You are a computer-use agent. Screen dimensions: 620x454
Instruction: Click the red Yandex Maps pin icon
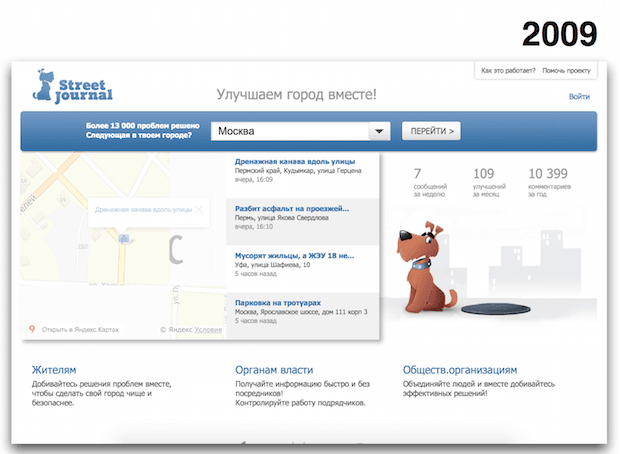click(32, 328)
